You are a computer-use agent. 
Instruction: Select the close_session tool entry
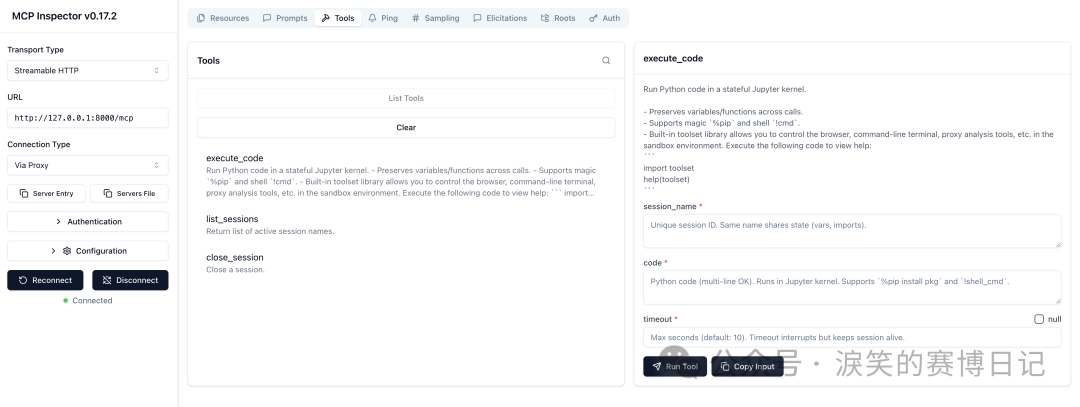click(406, 263)
